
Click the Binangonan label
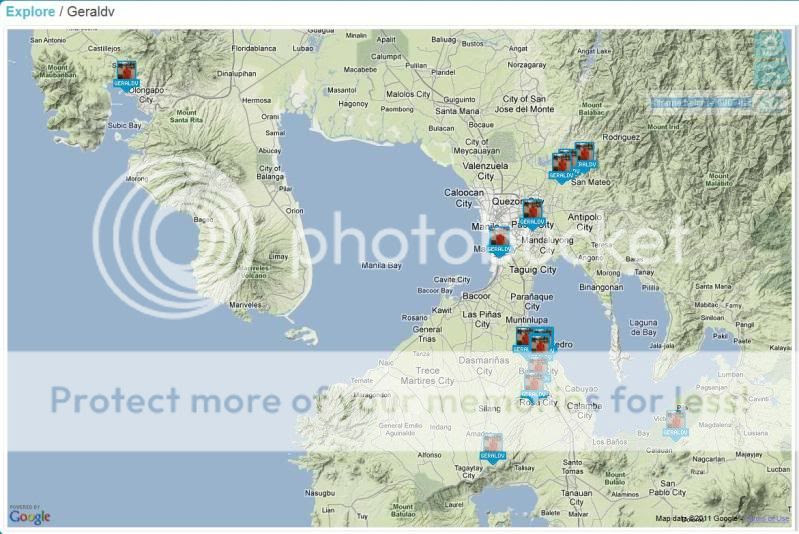coord(601,287)
